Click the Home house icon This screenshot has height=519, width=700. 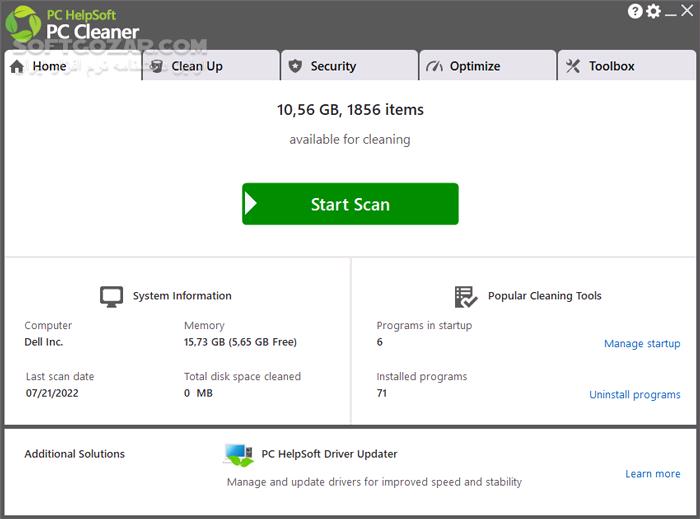(17, 66)
